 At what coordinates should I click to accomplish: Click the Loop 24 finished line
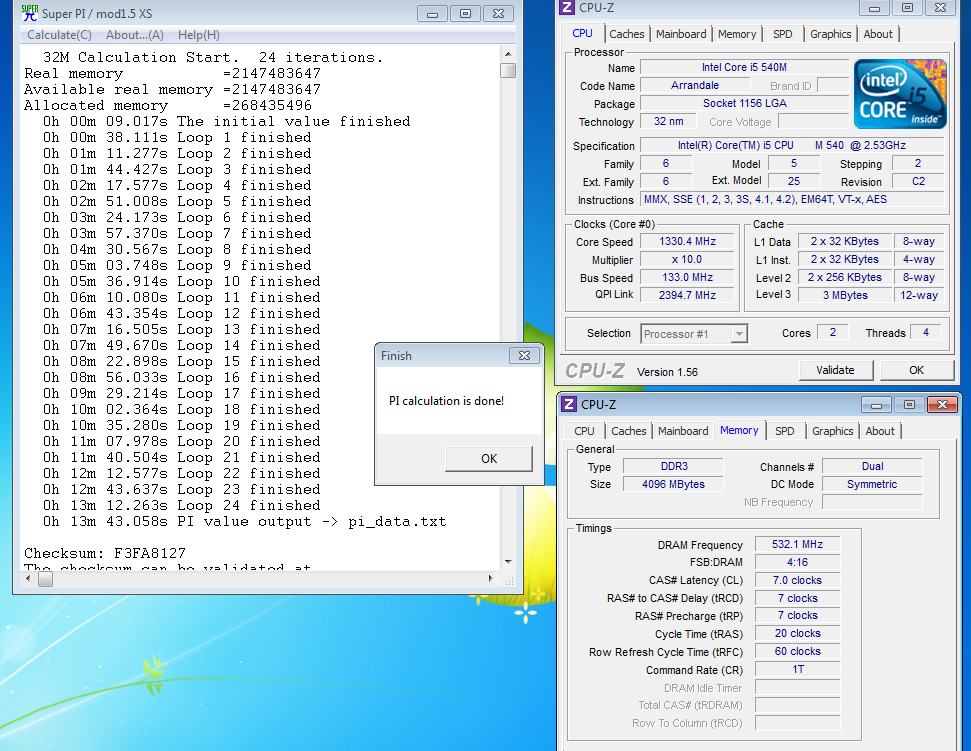(181, 505)
